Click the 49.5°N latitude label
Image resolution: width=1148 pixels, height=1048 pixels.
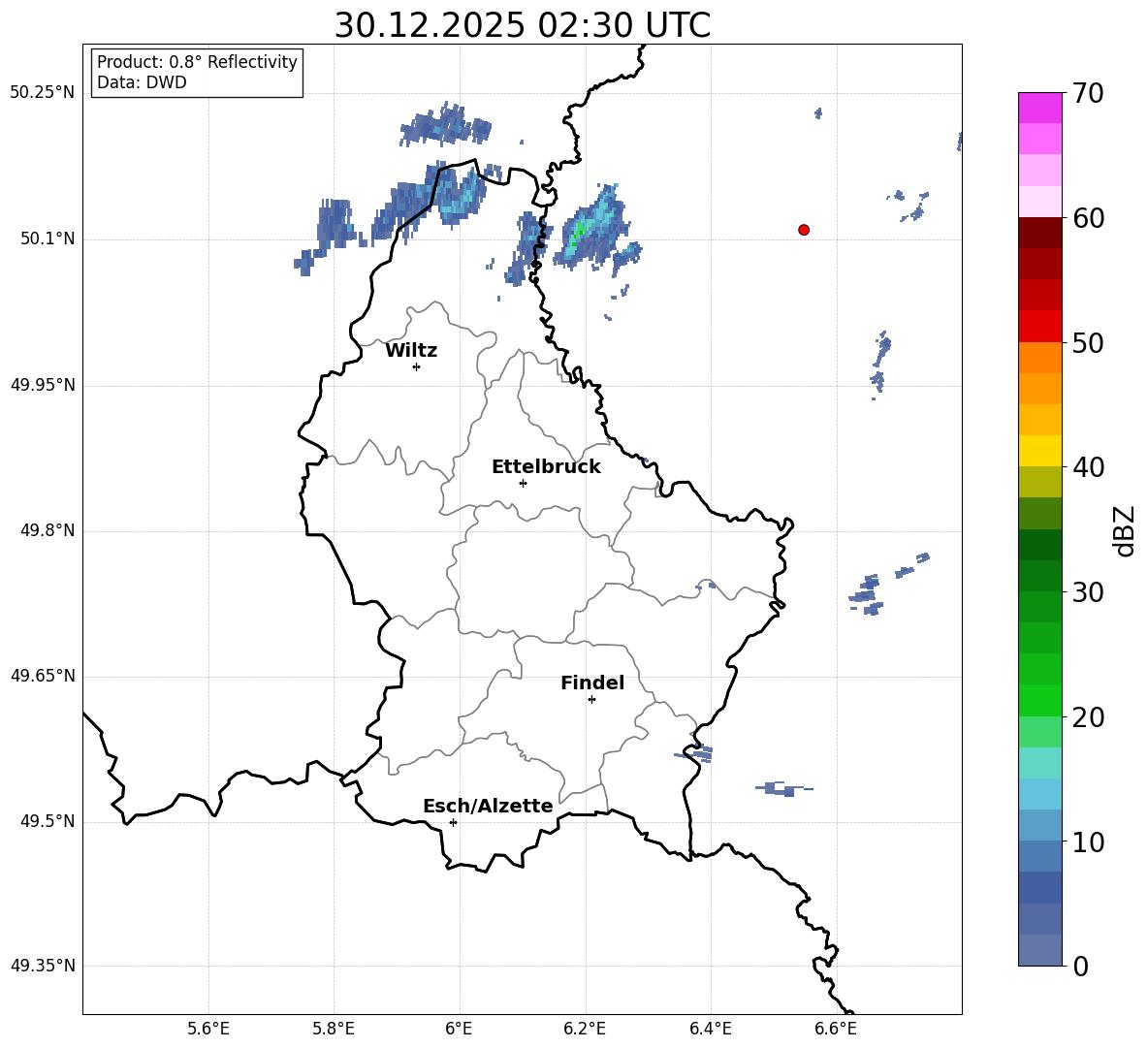(48, 821)
